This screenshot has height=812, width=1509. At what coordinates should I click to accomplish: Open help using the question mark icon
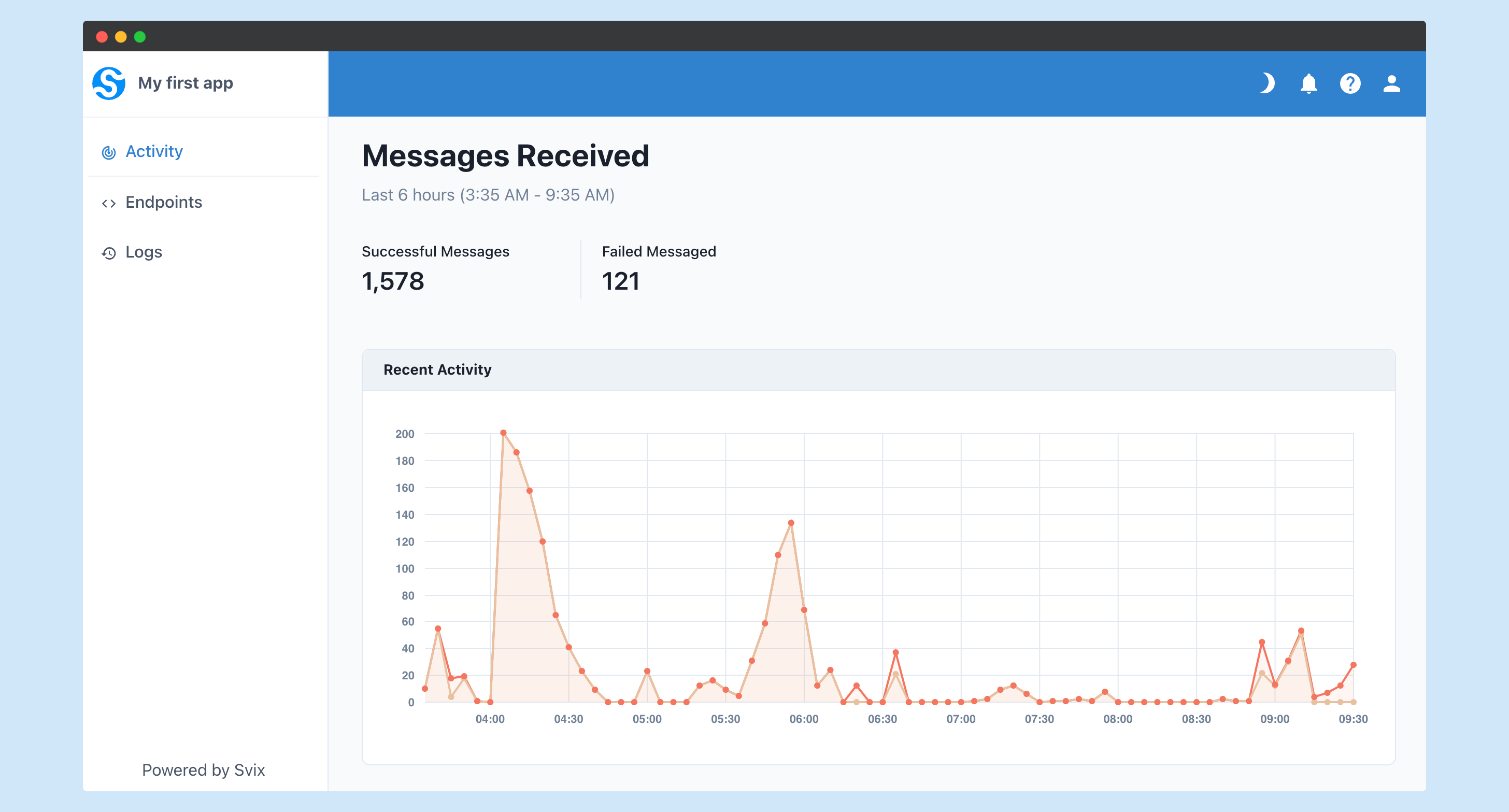point(1350,83)
